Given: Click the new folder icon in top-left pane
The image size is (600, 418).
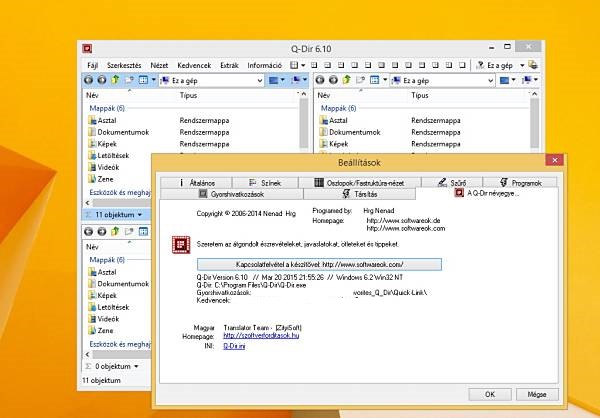Looking at the screenshot, I should (129, 80).
